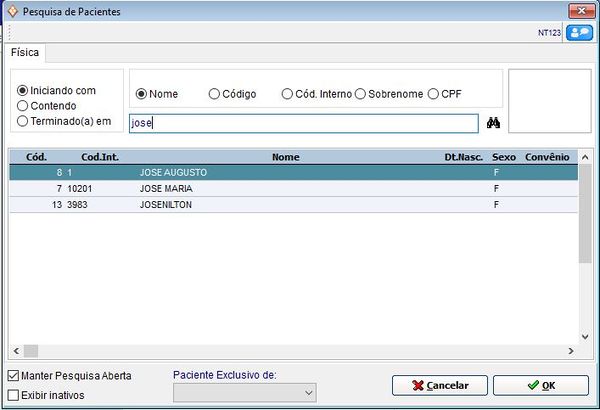Choose the Código search radio button
Viewport: 600px width, 410px height.
(x=214, y=94)
